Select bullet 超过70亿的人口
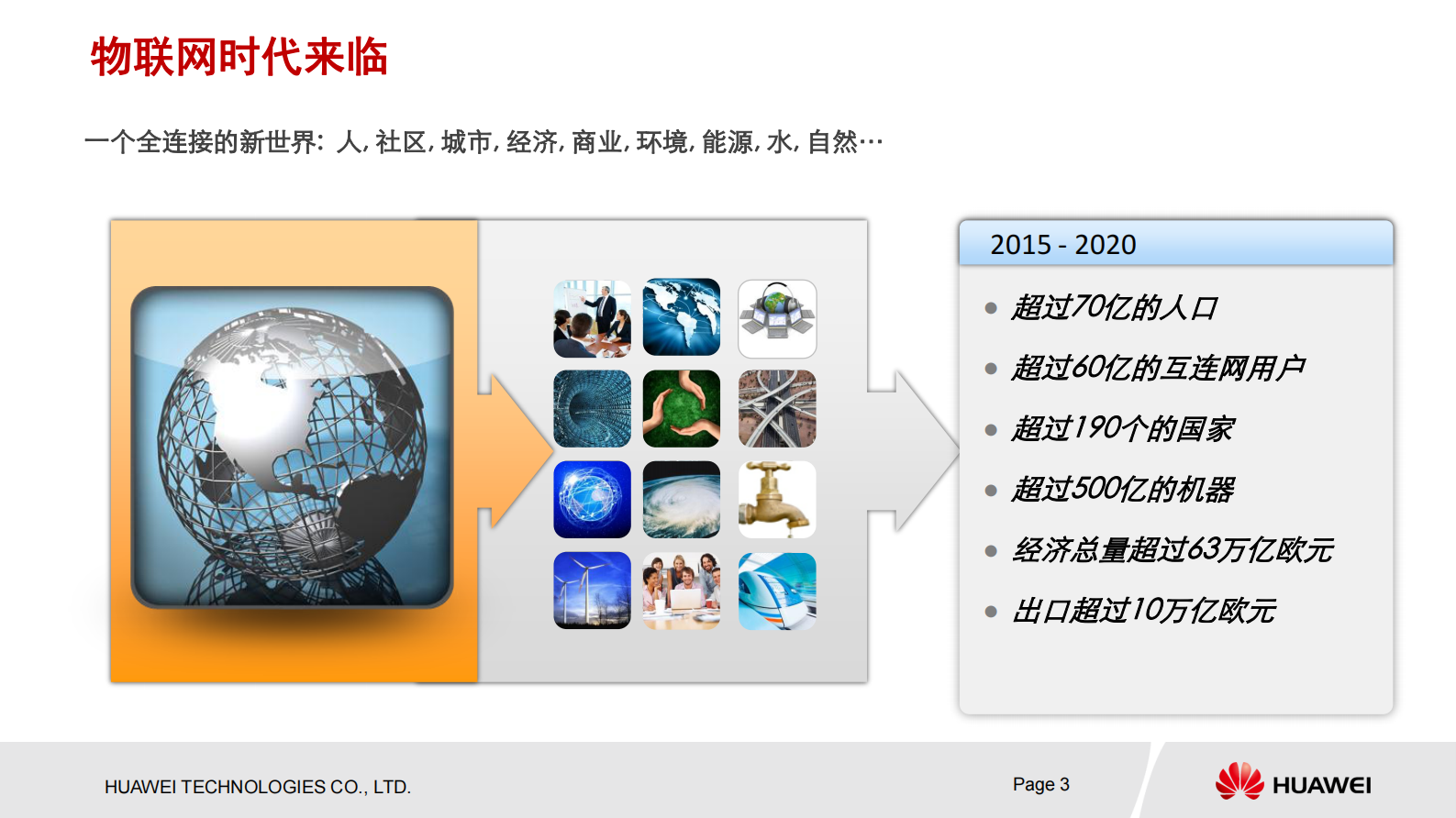1456x818 pixels. pyautogui.click(x=1114, y=308)
